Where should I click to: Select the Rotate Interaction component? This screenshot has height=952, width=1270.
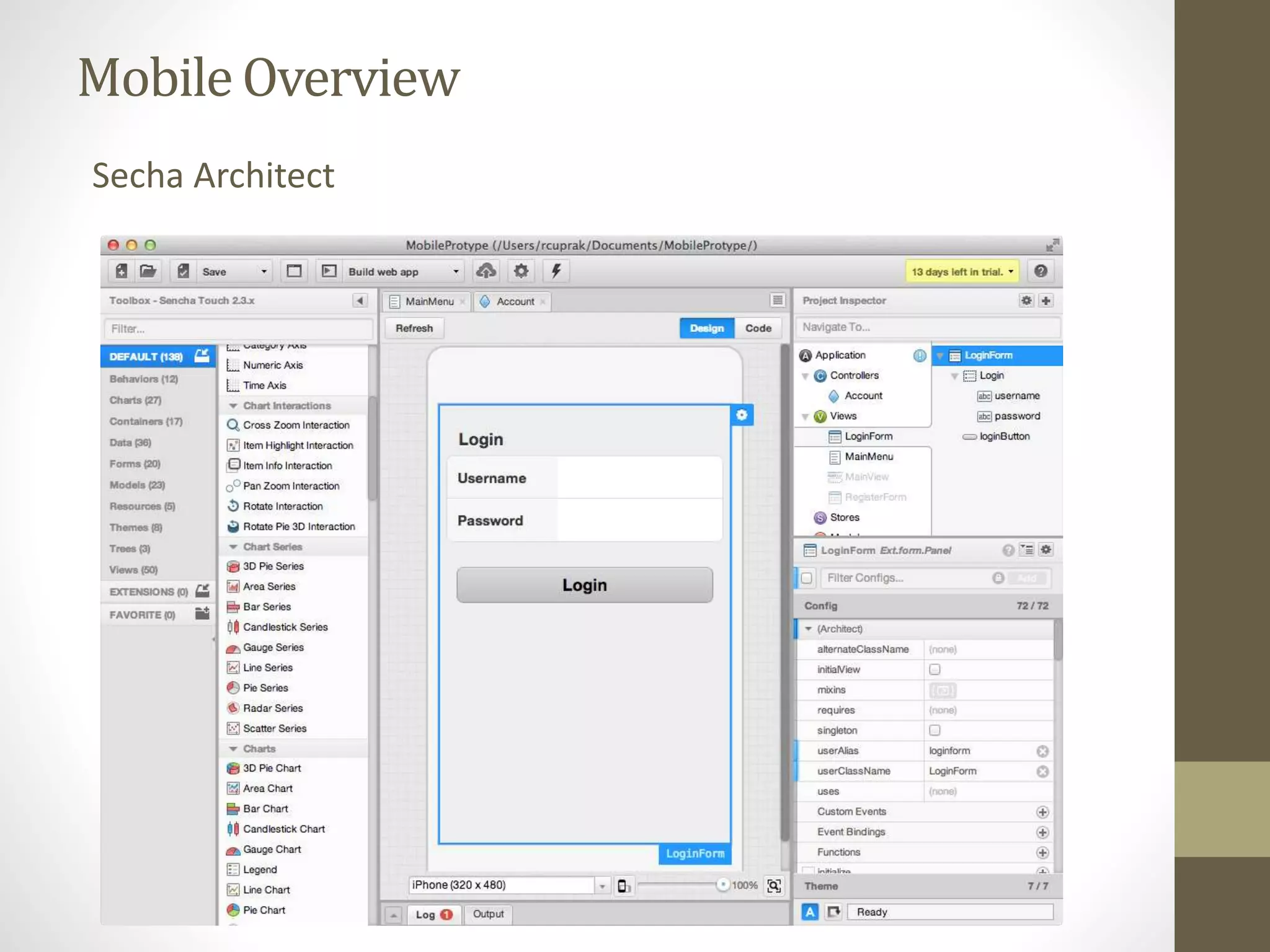[275, 506]
